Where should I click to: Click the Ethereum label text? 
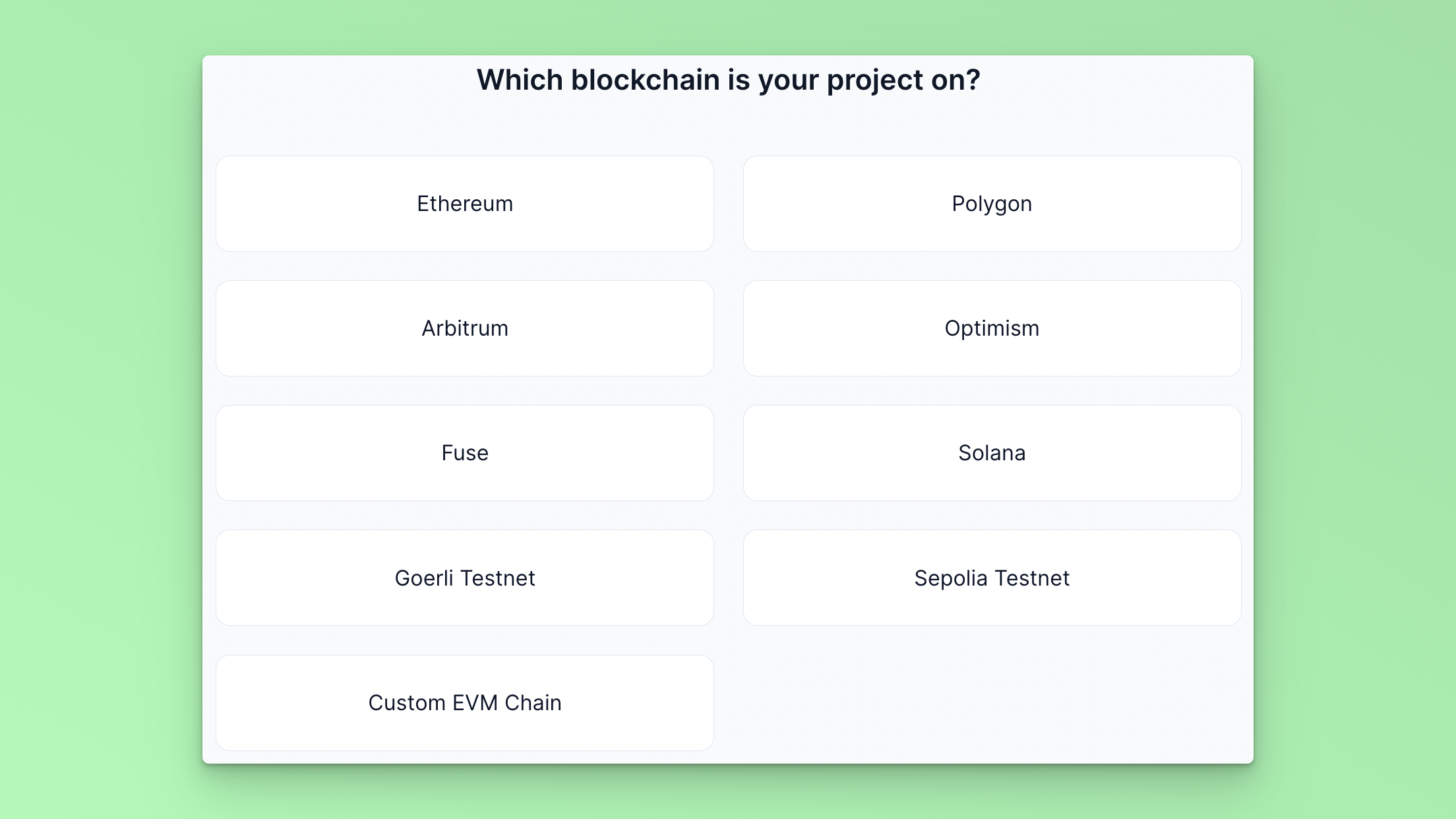pos(465,204)
